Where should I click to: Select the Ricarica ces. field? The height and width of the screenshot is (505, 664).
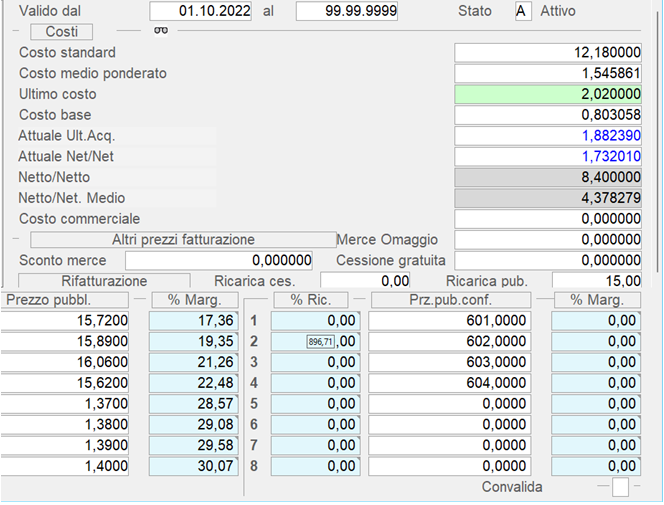click(x=366, y=281)
